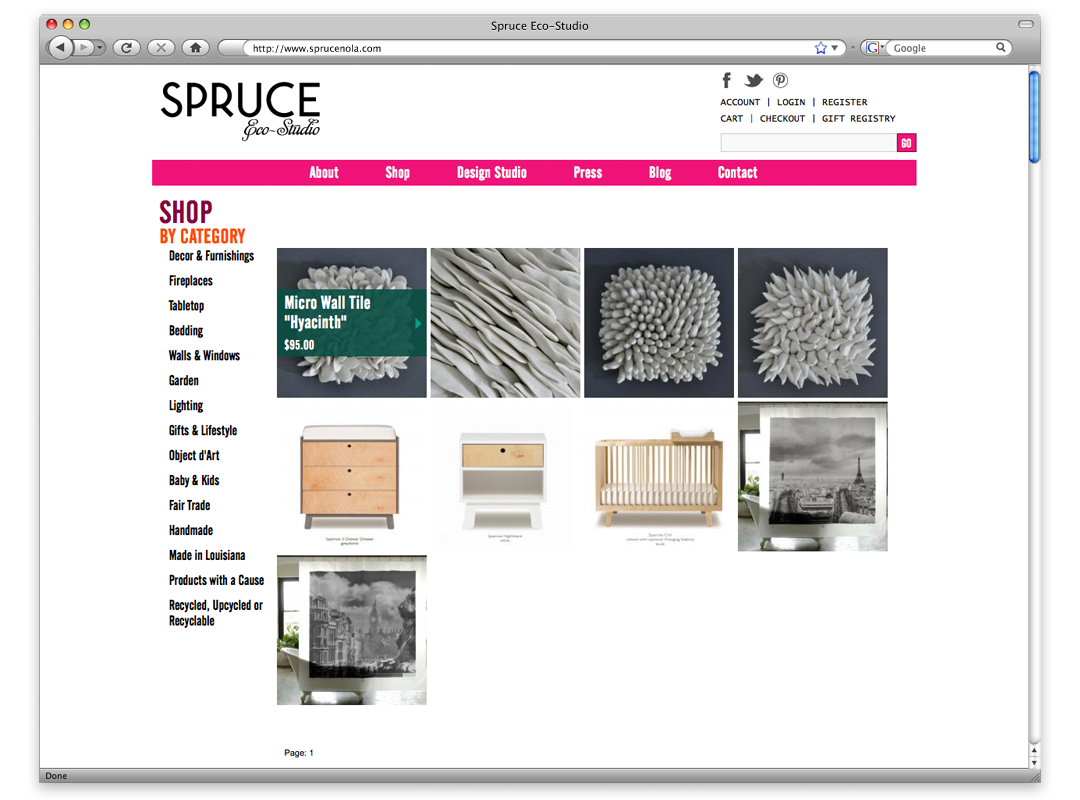This screenshot has height=800, width=1080.
Task: Browse the Fair Trade category link
Action: (189, 505)
